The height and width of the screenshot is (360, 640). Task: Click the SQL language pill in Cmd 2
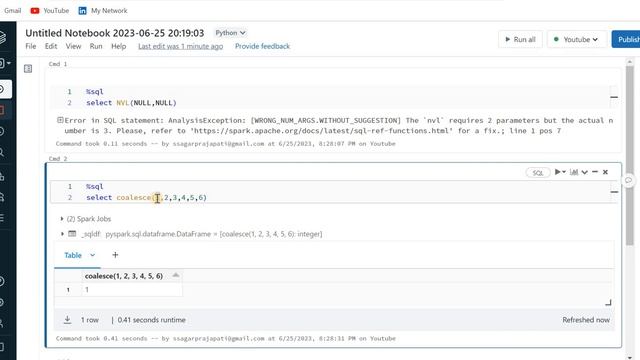pos(538,173)
